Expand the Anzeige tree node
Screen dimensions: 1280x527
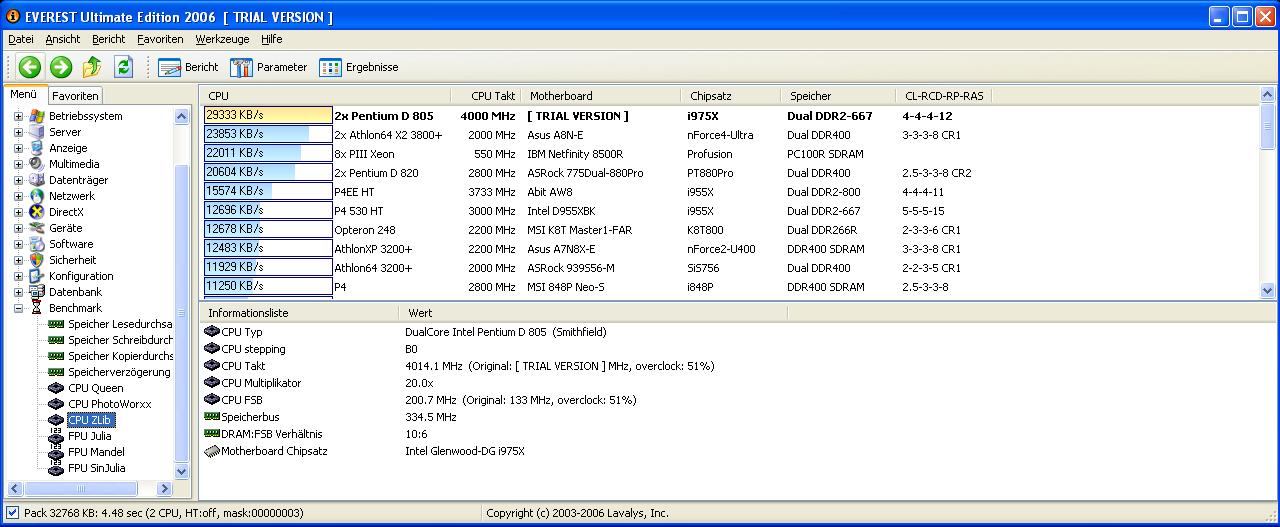pos(18,148)
